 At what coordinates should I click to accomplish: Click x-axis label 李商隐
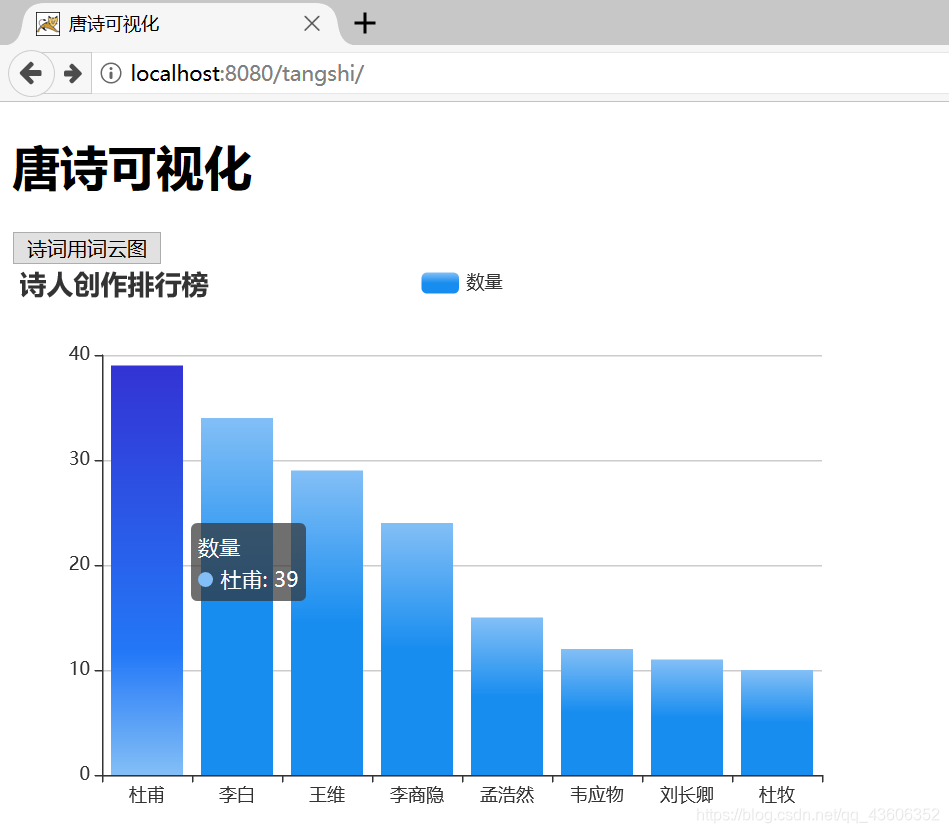[417, 795]
